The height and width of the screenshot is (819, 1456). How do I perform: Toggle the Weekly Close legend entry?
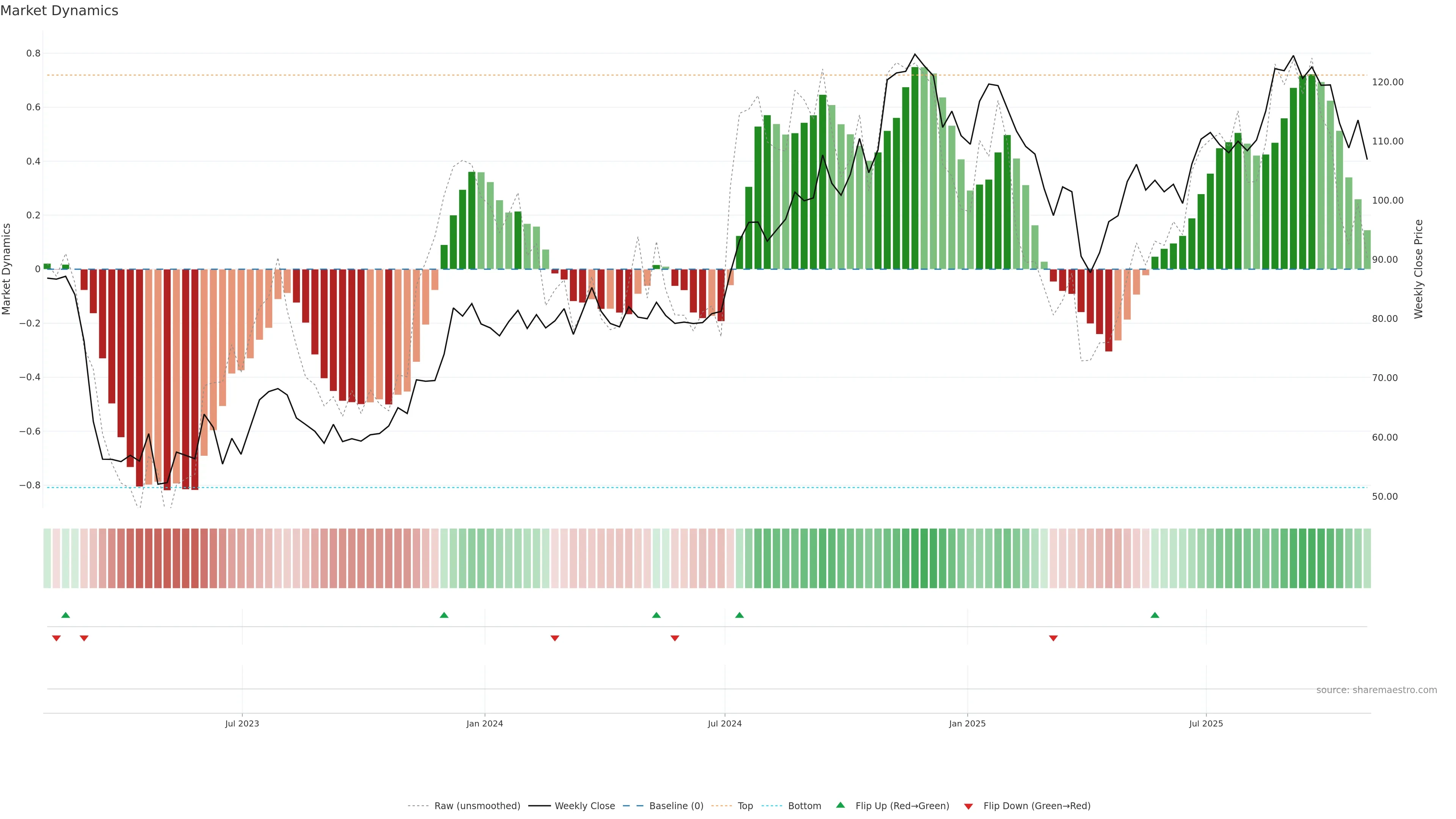pyautogui.click(x=584, y=805)
